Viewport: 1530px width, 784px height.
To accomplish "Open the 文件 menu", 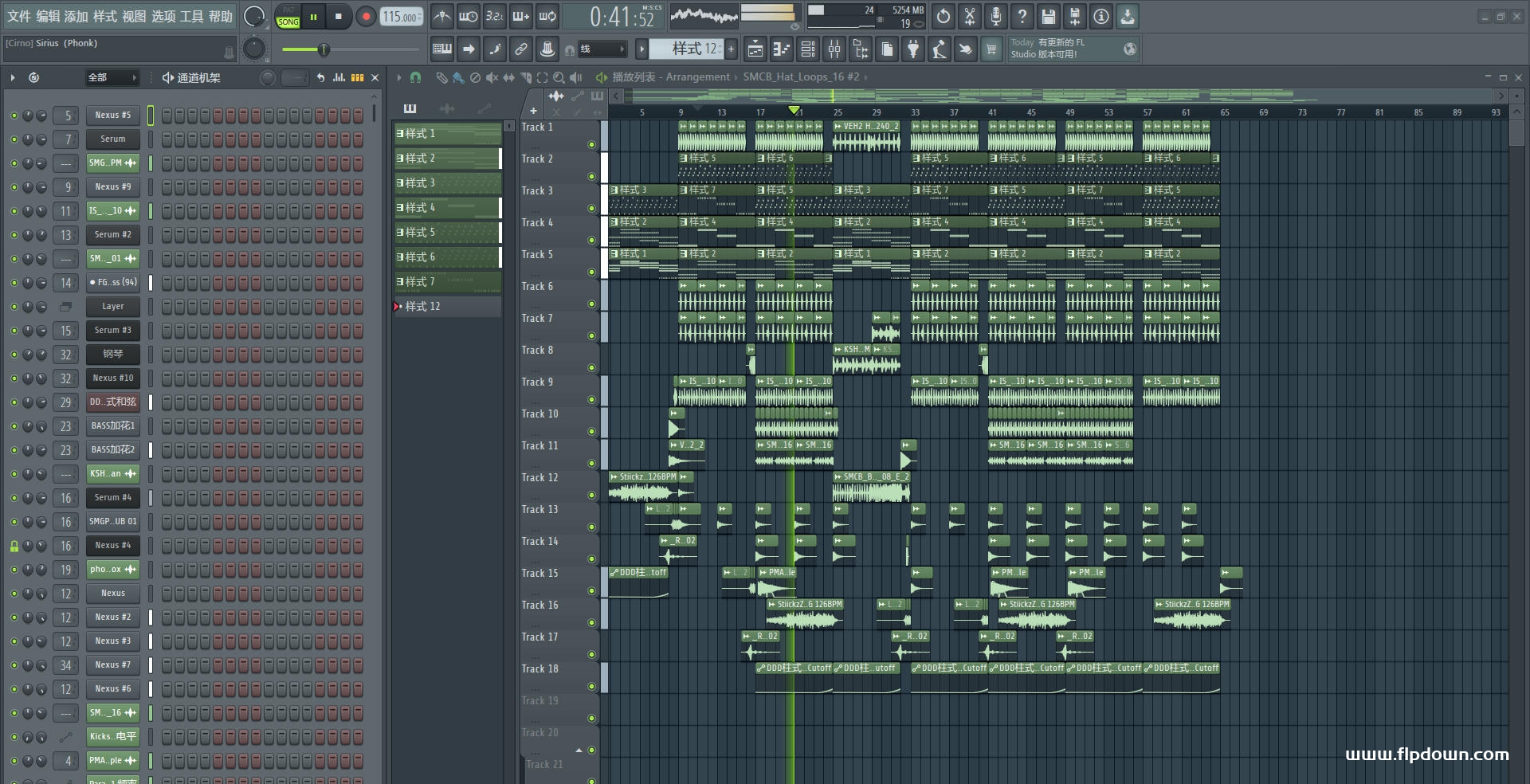I will click(x=19, y=16).
